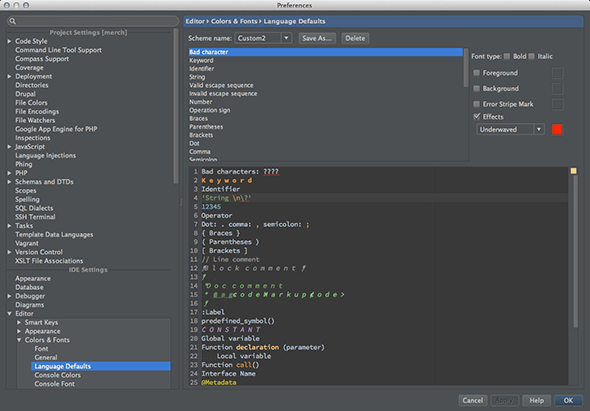Select Comma in the attribute list
This screenshot has width=590, height=411.
pos(200,151)
